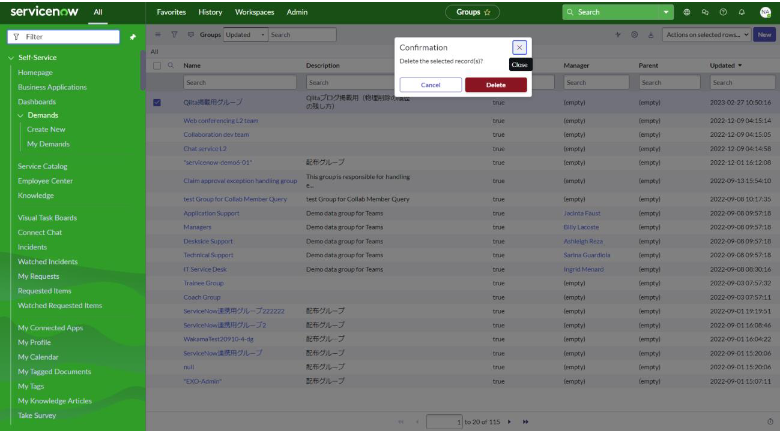Click the page number input field
Image resolution: width=781 pixels, height=433 pixels.
(444, 422)
